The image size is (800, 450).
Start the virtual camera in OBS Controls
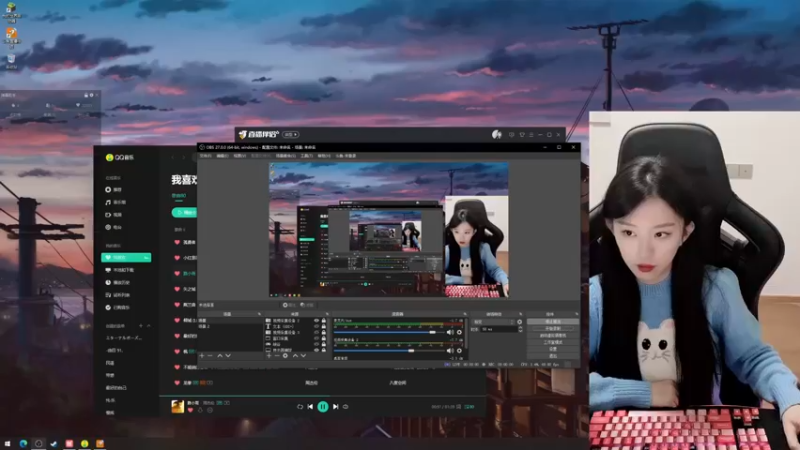pyautogui.click(x=553, y=335)
